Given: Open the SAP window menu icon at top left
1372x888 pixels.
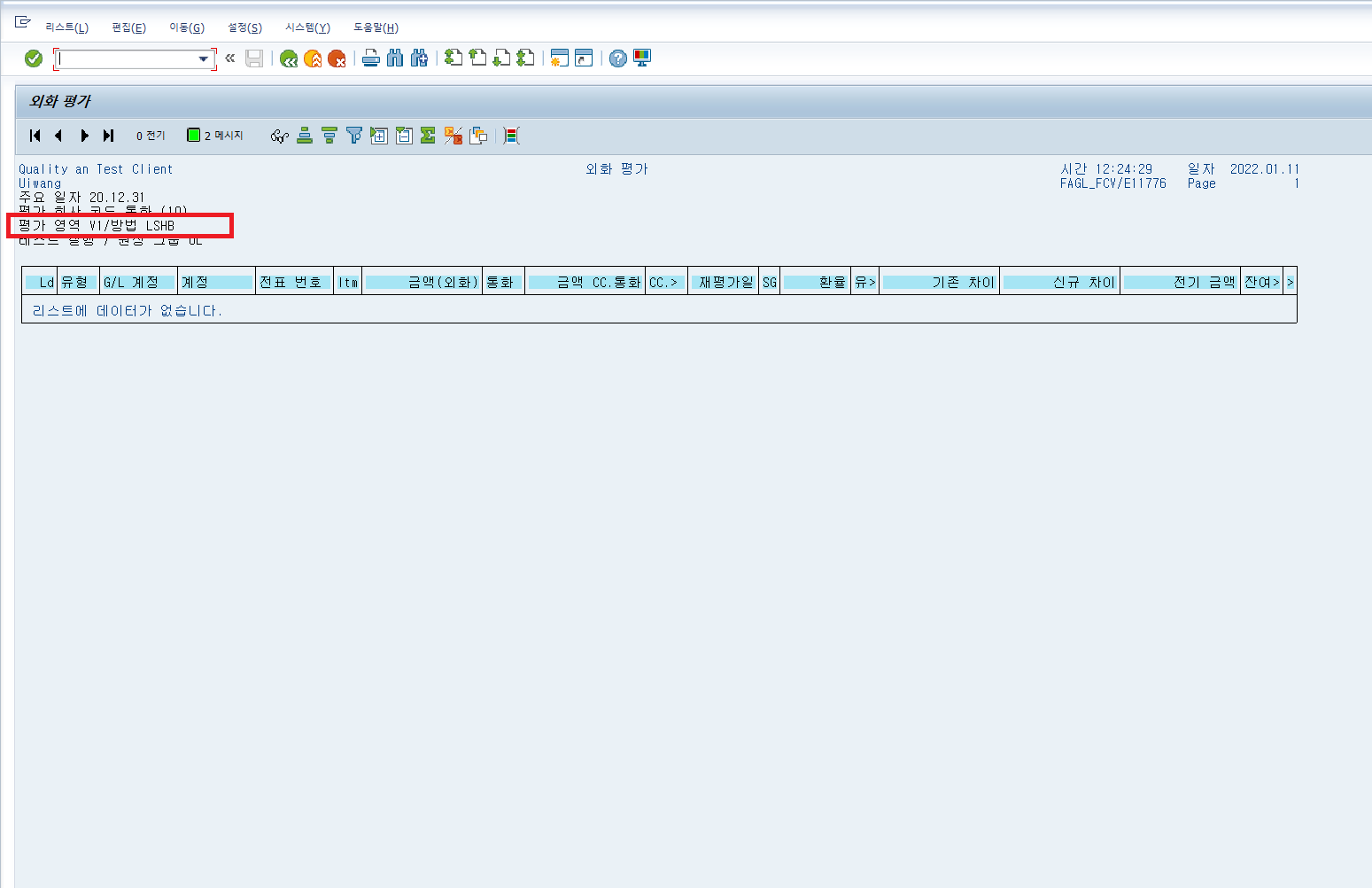Looking at the screenshot, I should click(x=23, y=21).
